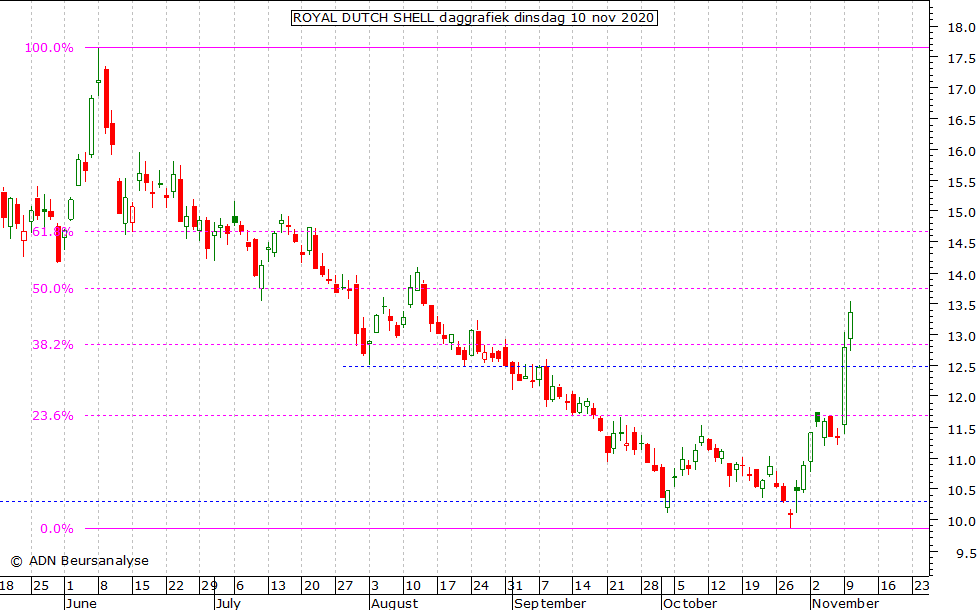The width and height of the screenshot is (980, 610).
Task: Click the 16.5 price axis value
Action: click(961, 120)
